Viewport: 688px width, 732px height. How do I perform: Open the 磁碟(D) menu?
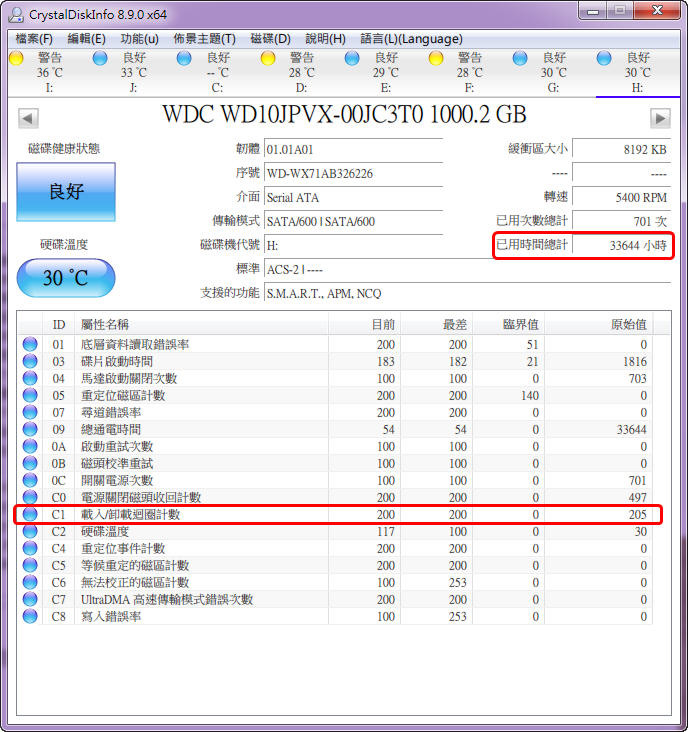point(270,39)
